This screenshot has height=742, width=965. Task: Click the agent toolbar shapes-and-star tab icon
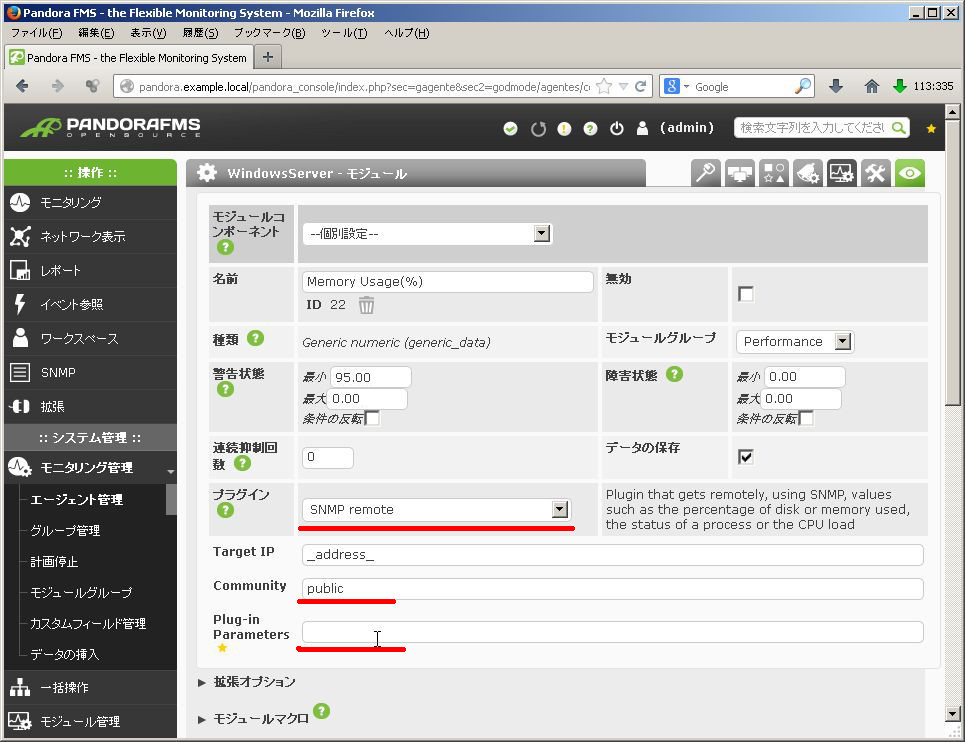774,173
